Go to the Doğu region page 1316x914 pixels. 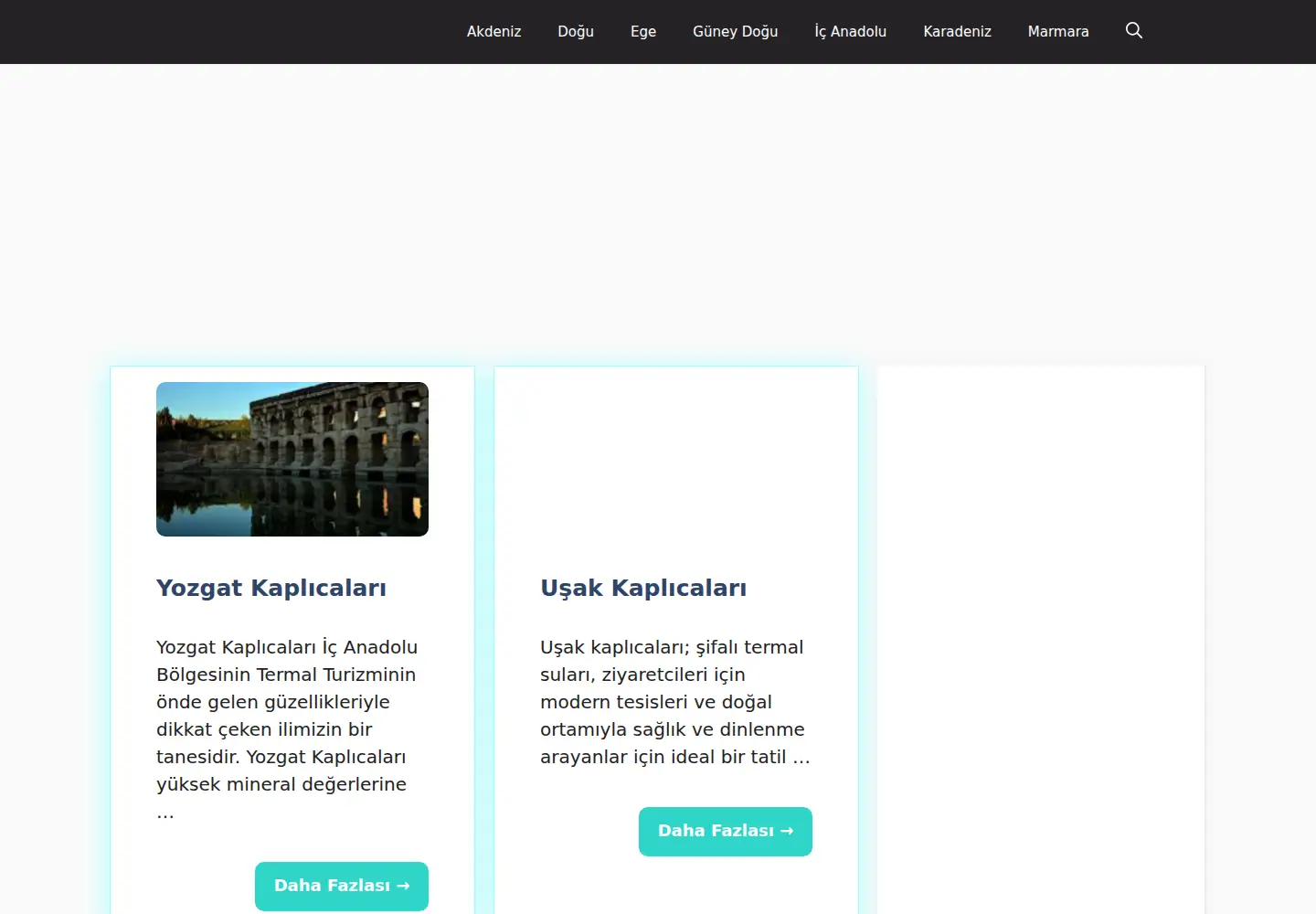click(576, 31)
